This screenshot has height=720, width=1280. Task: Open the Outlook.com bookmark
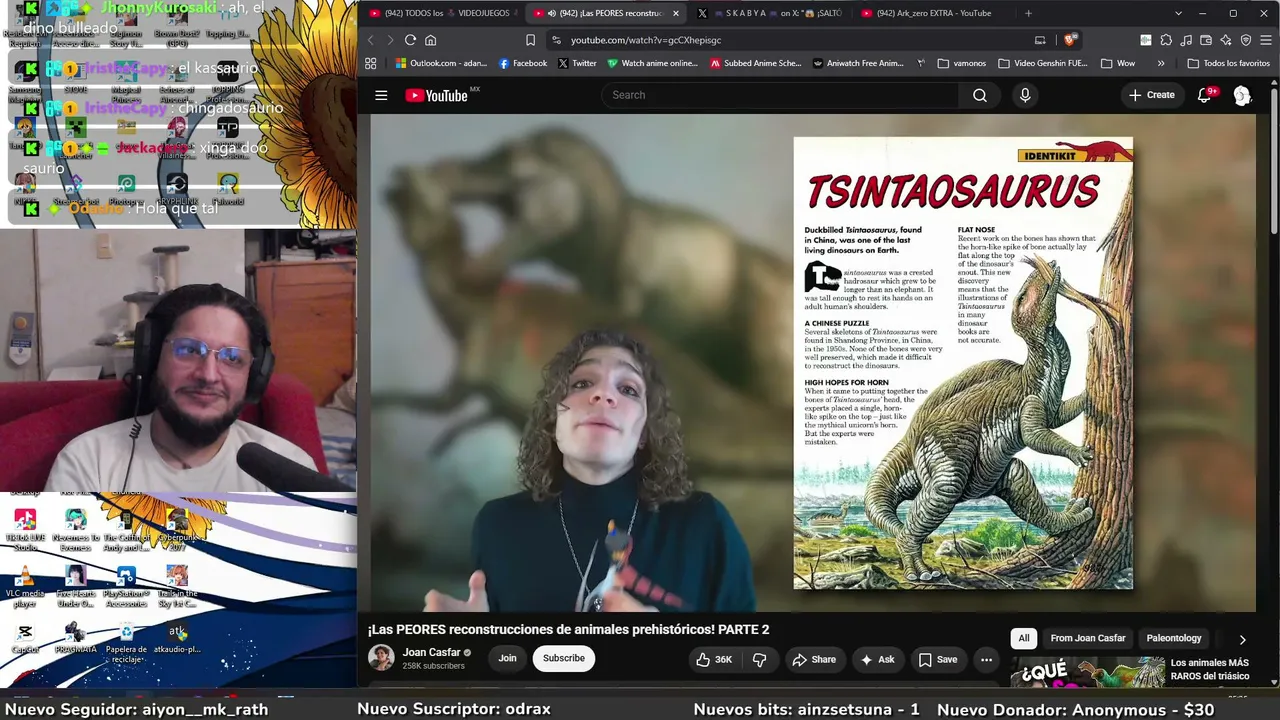(x=441, y=63)
